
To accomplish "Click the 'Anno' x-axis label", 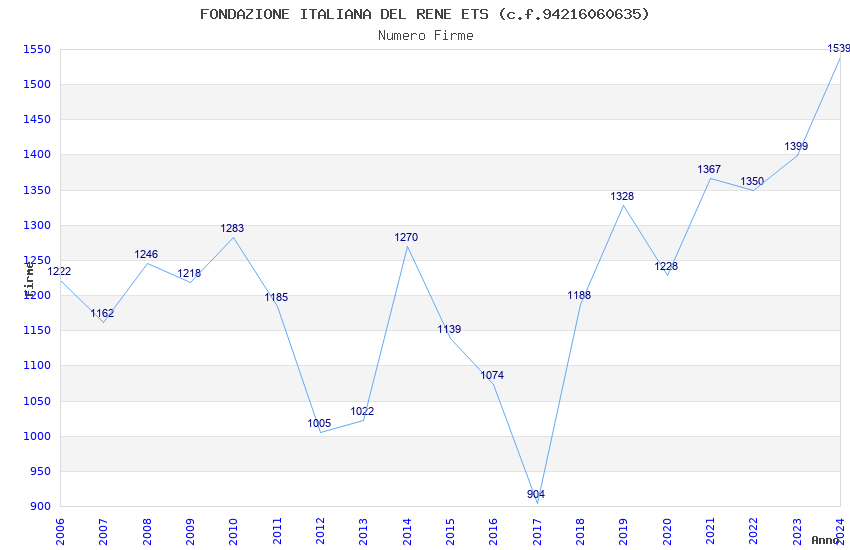I will click(x=825, y=540).
